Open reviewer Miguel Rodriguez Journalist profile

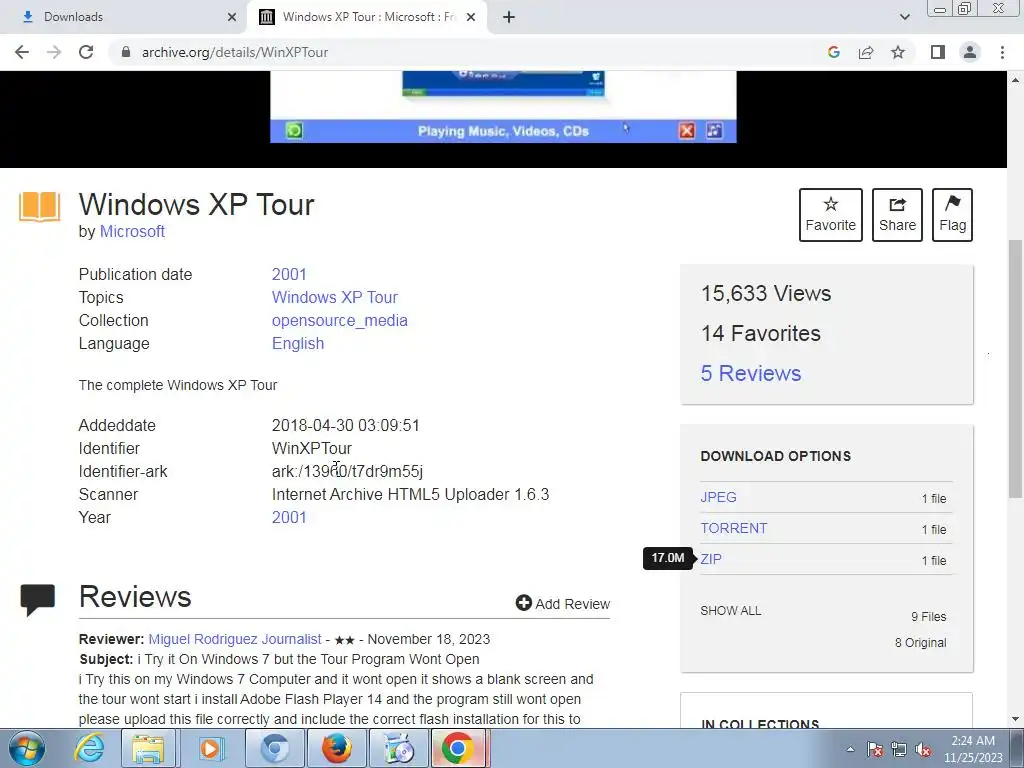click(x=235, y=639)
